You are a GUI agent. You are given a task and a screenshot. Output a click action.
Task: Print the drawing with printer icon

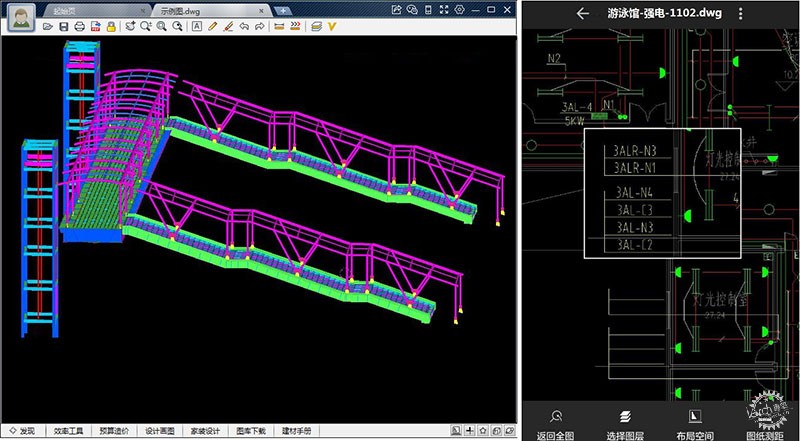80,27
